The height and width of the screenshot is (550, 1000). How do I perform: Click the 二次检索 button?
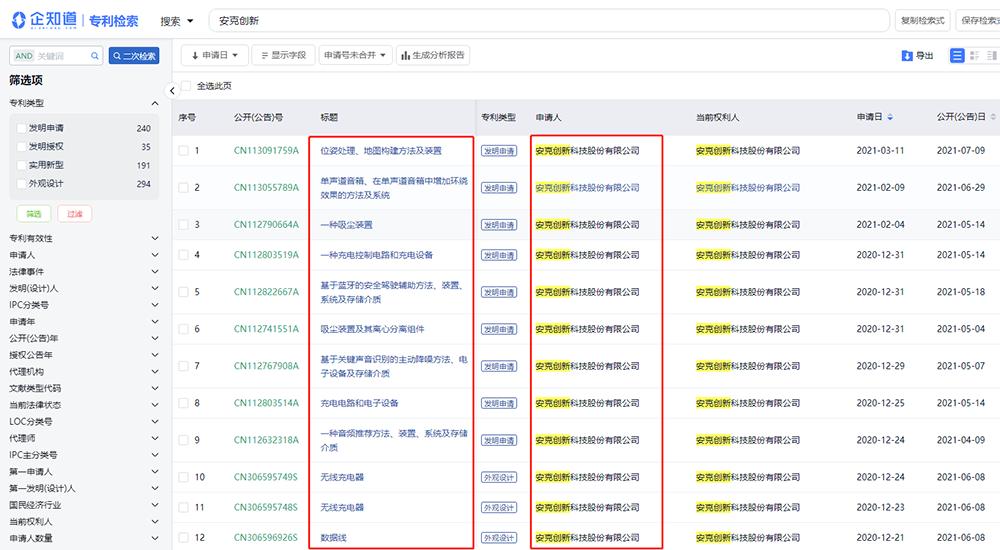pyautogui.click(x=134, y=56)
